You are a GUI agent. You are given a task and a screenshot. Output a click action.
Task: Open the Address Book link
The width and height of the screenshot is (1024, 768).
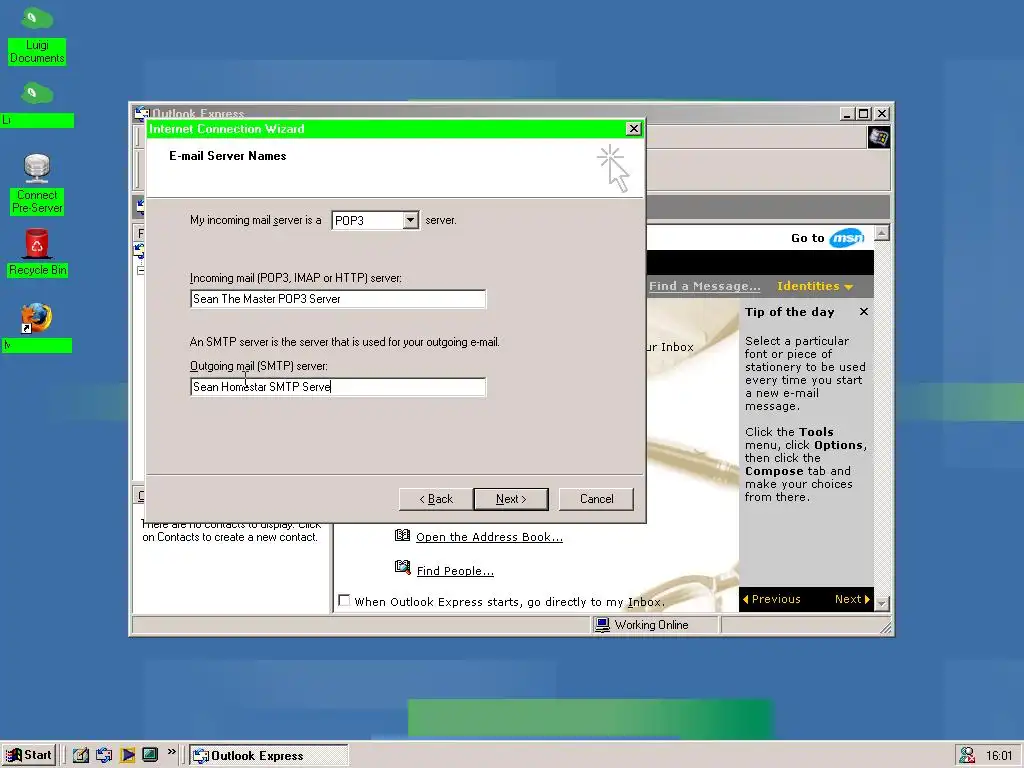pyautogui.click(x=489, y=537)
